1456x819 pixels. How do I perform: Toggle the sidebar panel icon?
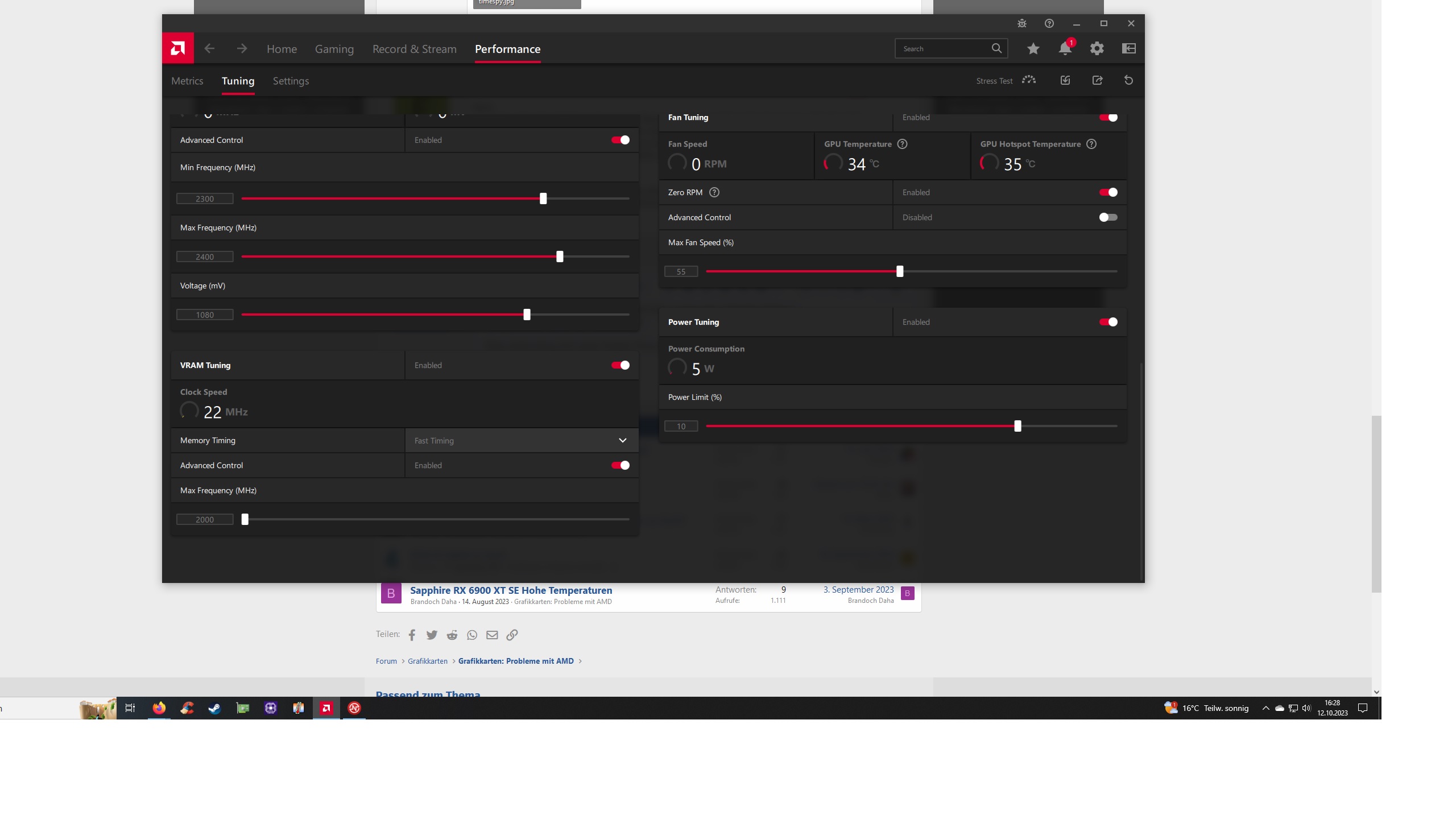tap(1128, 49)
